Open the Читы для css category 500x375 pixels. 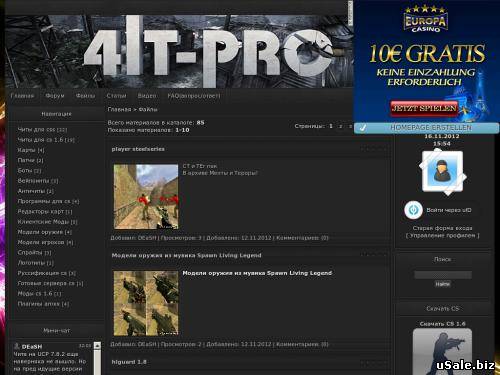point(42,129)
